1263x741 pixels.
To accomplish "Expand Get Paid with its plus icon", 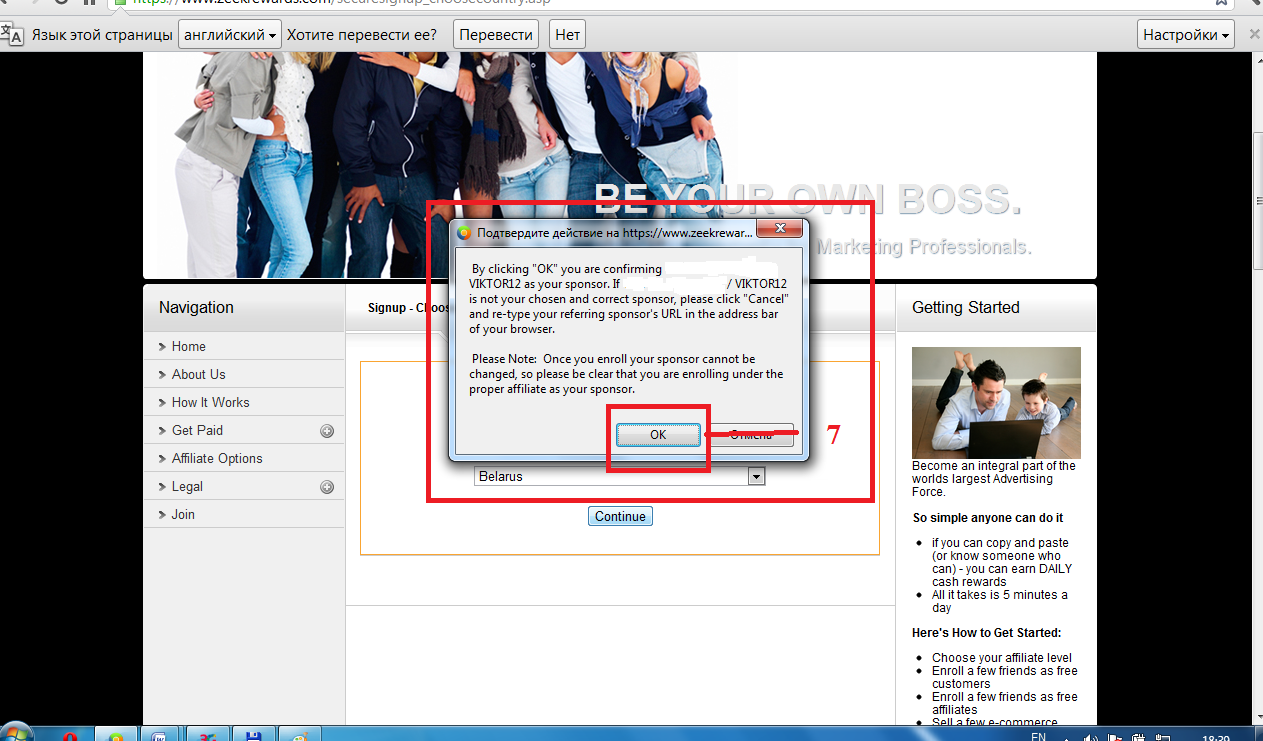I will coord(327,431).
